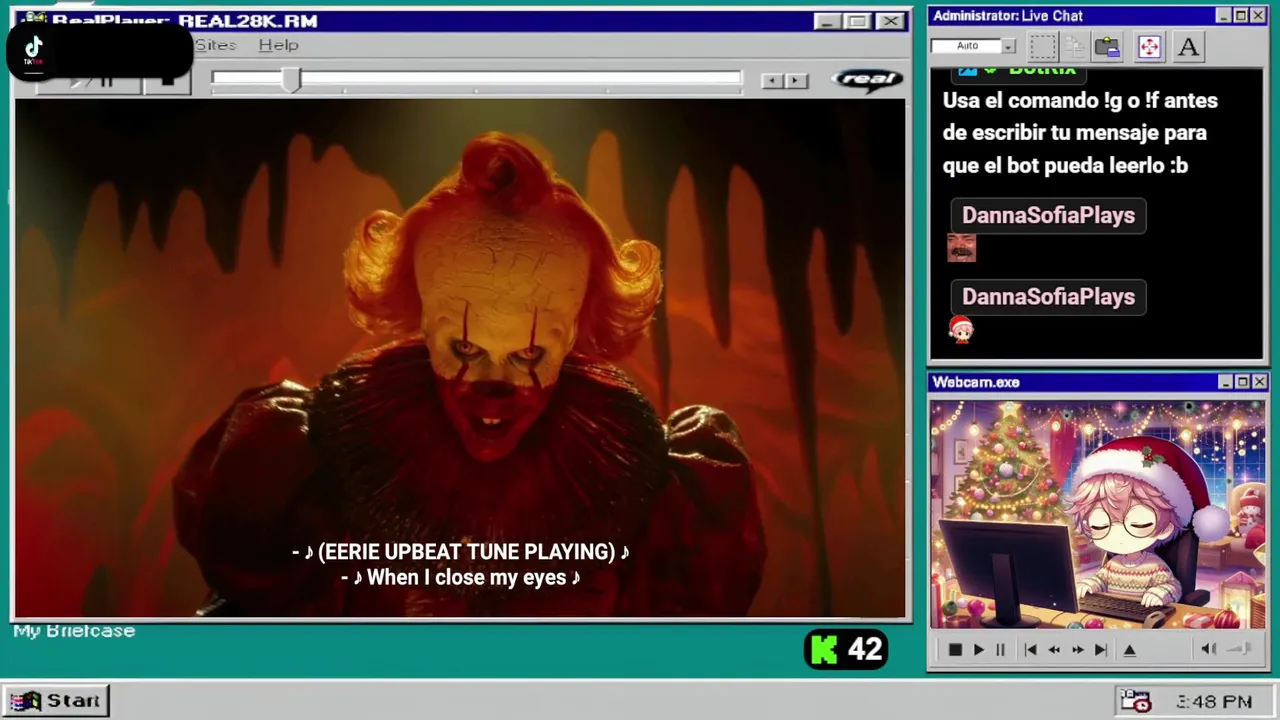Viewport: 1280px width, 720px height.
Task: Click the RealPlayer video frame
Action: tap(460, 358)
